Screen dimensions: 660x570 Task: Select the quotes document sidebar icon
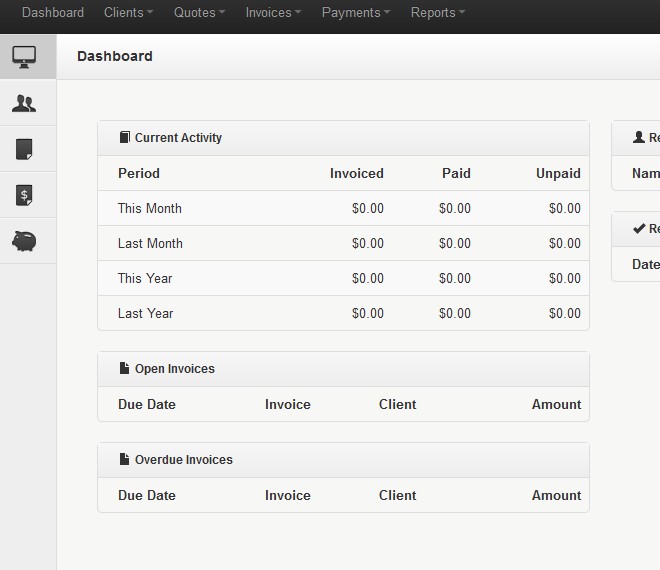pos(25,149)
